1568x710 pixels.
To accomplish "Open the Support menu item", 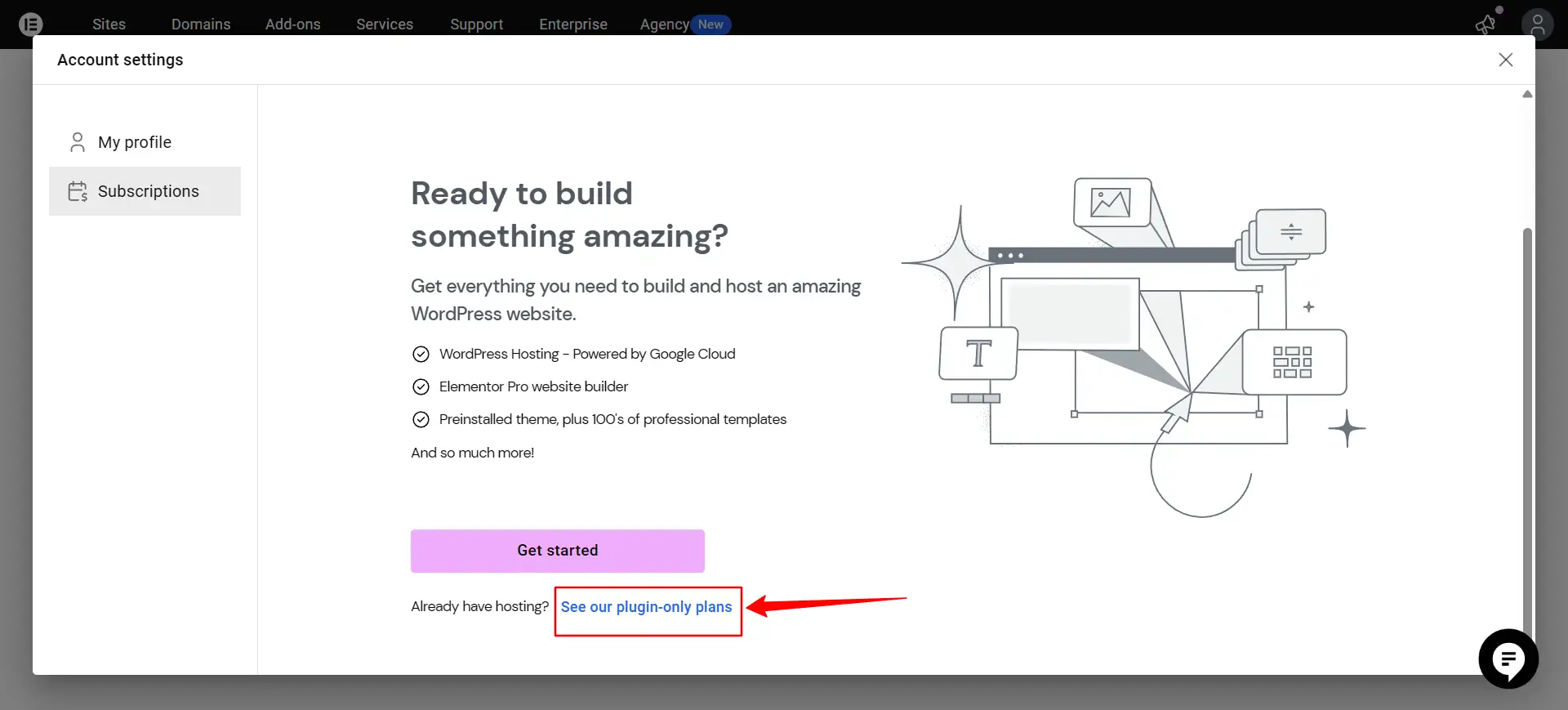I will (476, 25).
